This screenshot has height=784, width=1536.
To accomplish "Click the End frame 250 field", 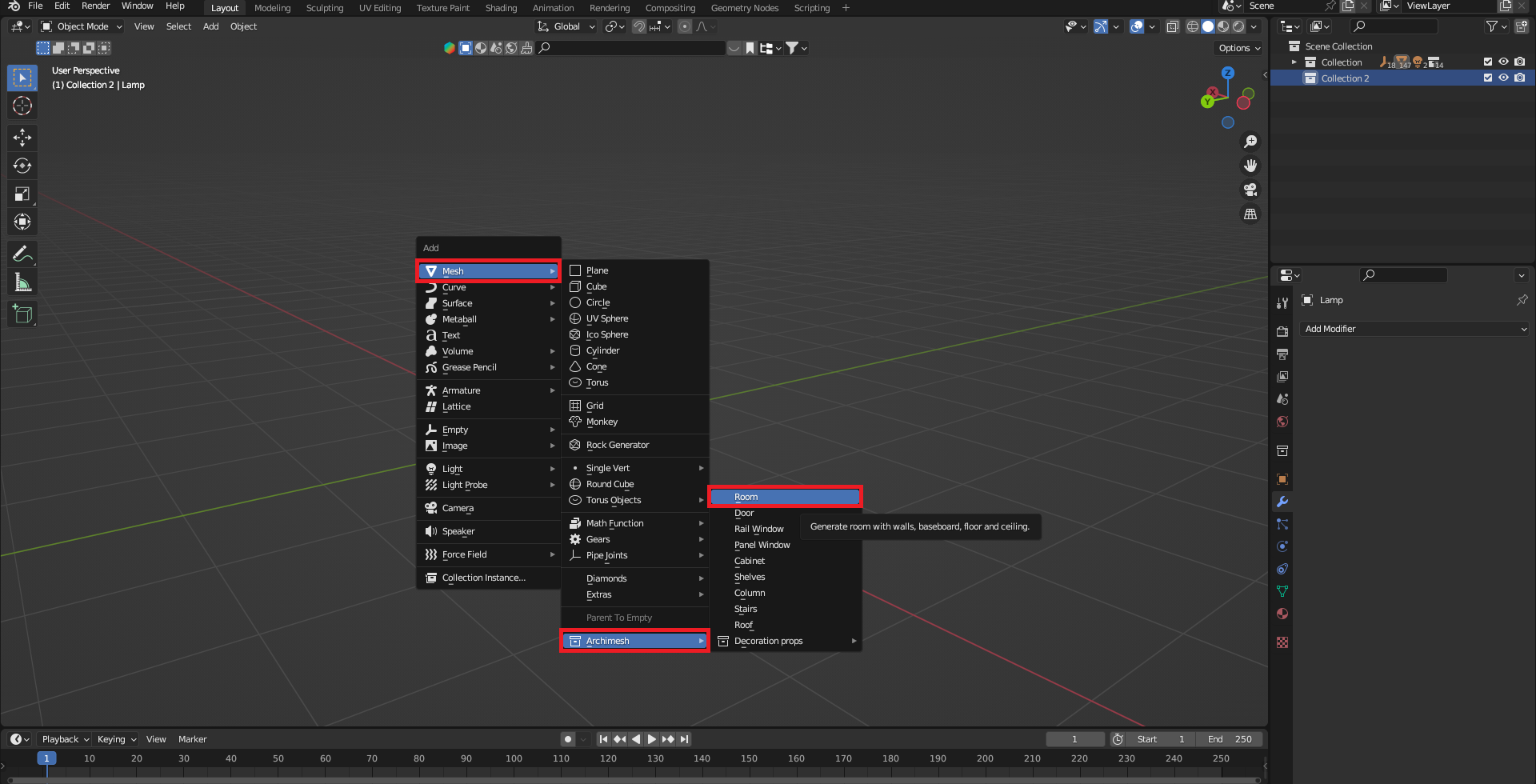I will (x=1230, y=739).
